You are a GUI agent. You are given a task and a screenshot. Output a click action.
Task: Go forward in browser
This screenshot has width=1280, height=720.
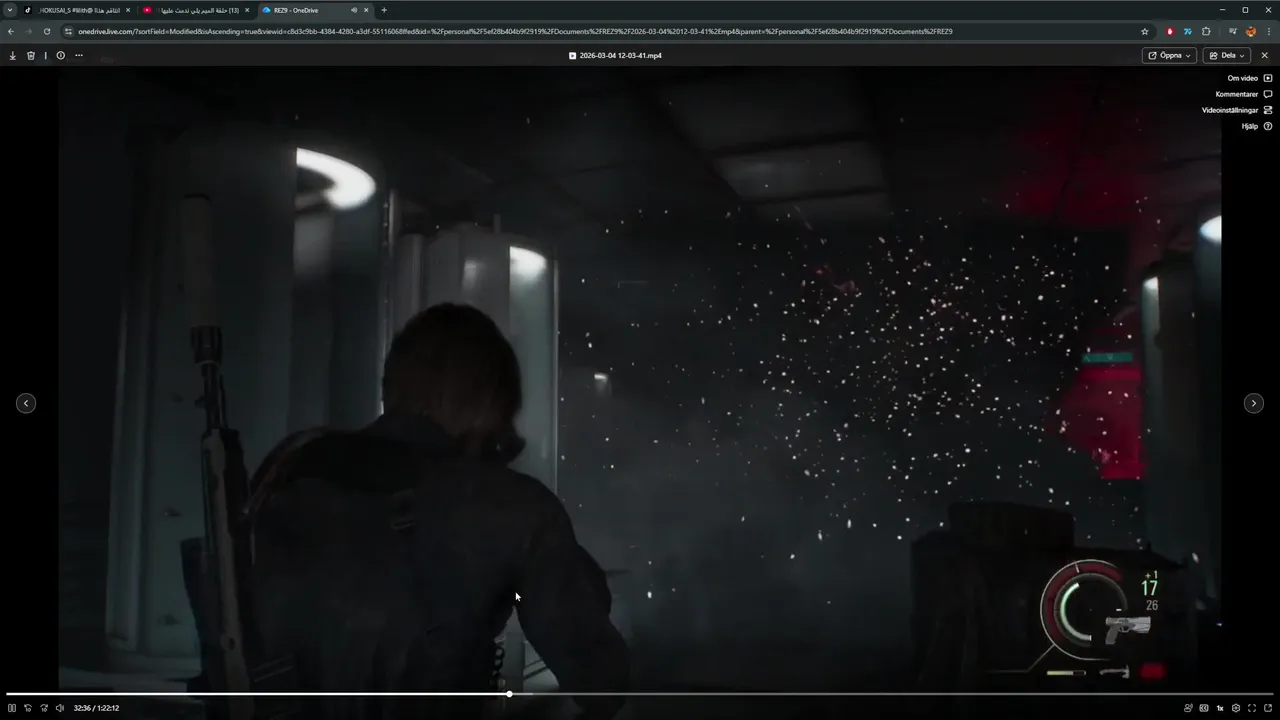point(29,31)
